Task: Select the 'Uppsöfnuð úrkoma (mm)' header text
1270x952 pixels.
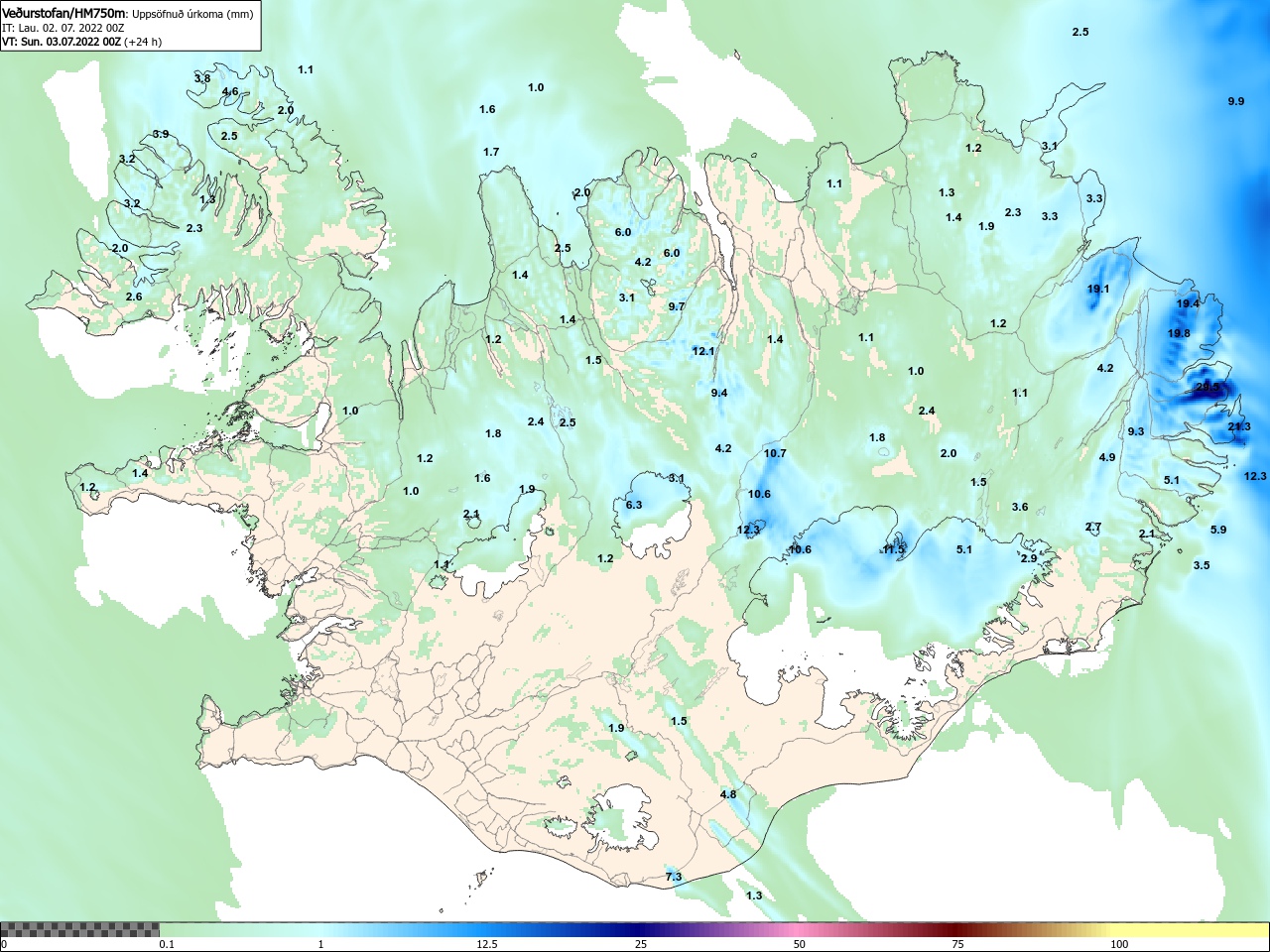Action: [192, 14]
